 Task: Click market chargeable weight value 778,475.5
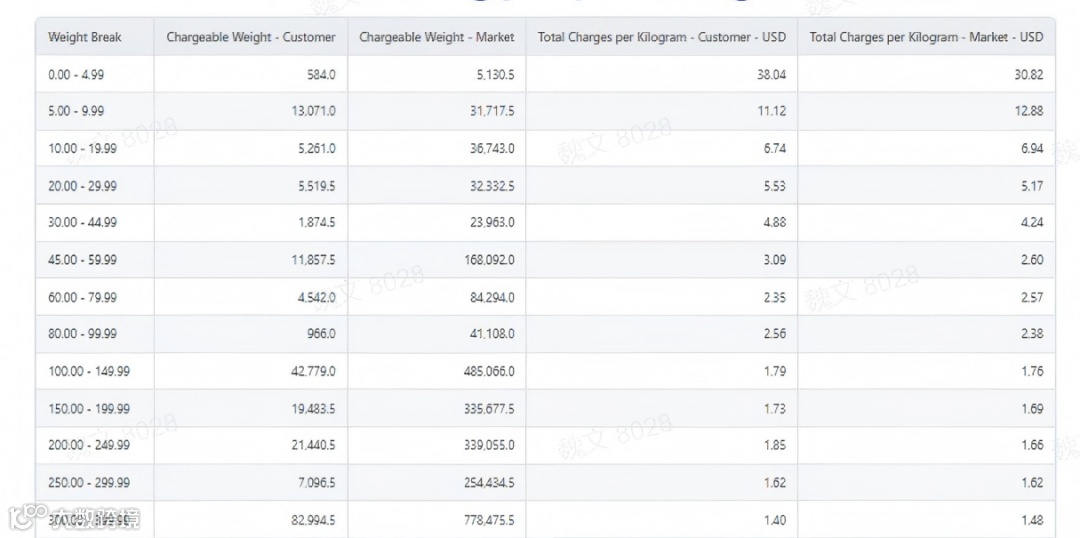(x=489, y=520)
